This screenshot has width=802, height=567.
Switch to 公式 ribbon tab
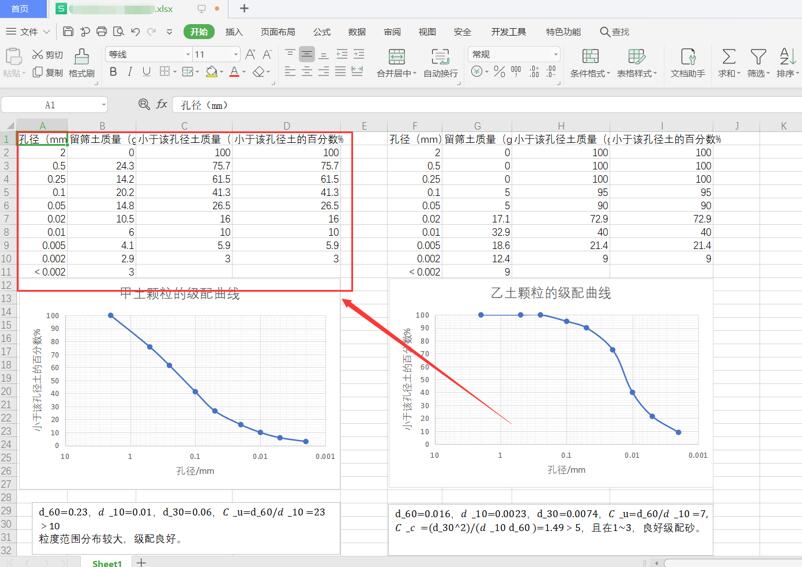pos(322,32)
